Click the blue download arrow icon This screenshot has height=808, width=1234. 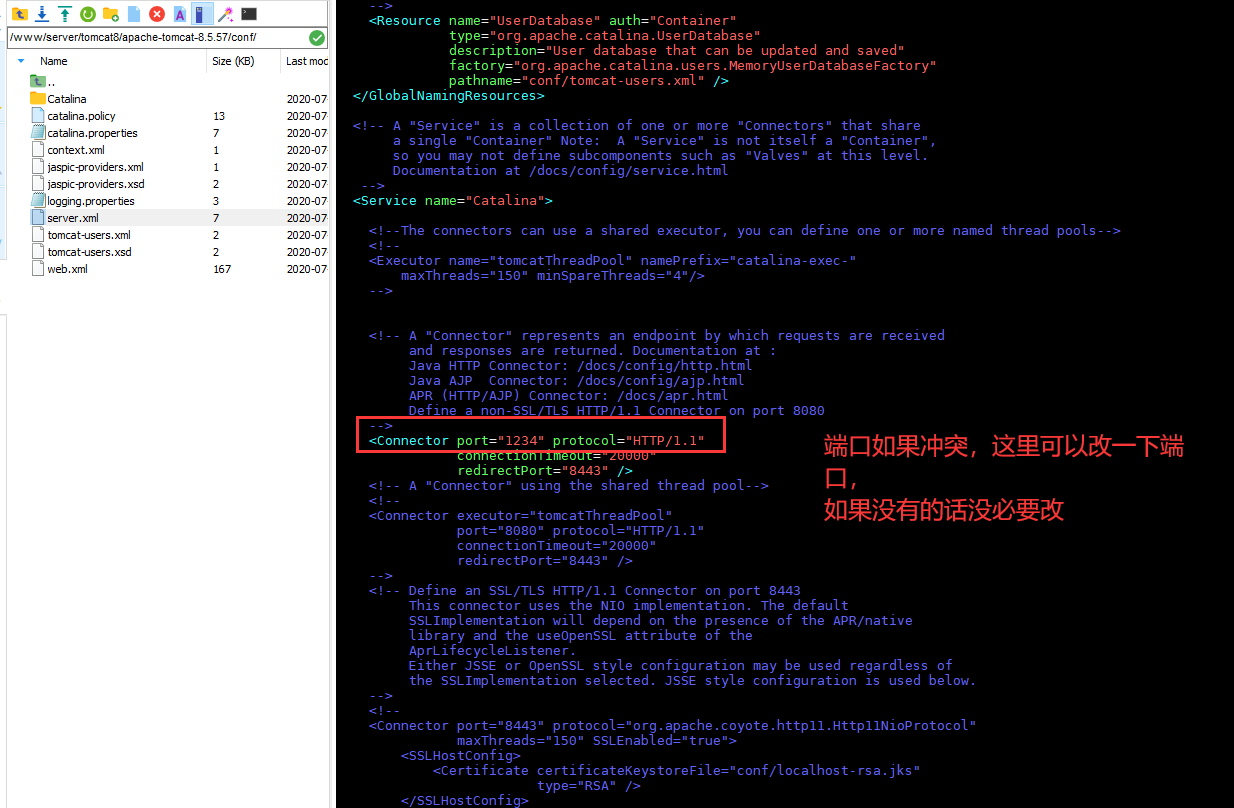pyautogui.click(x=42, y=14)
